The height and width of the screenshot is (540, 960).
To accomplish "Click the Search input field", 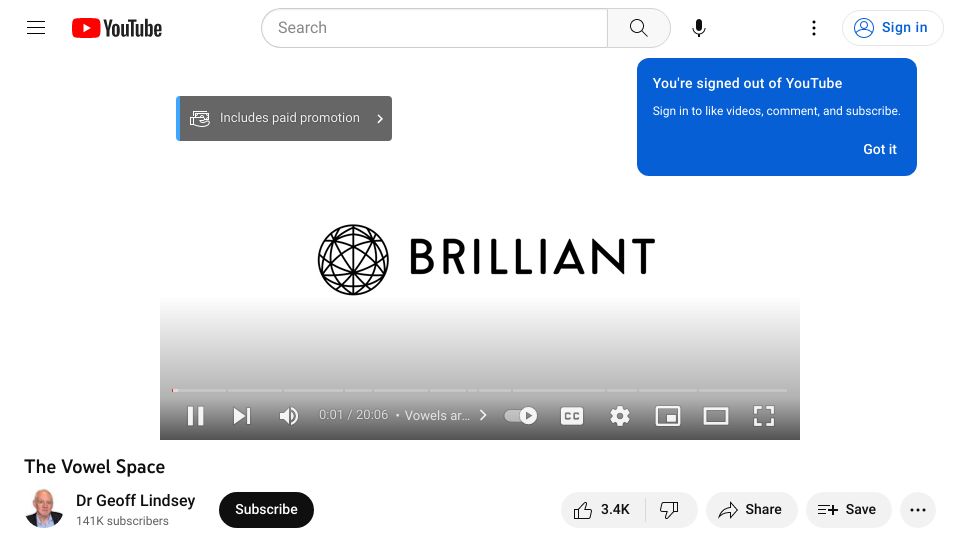I will pyautogui.click(x=434, y=28).
